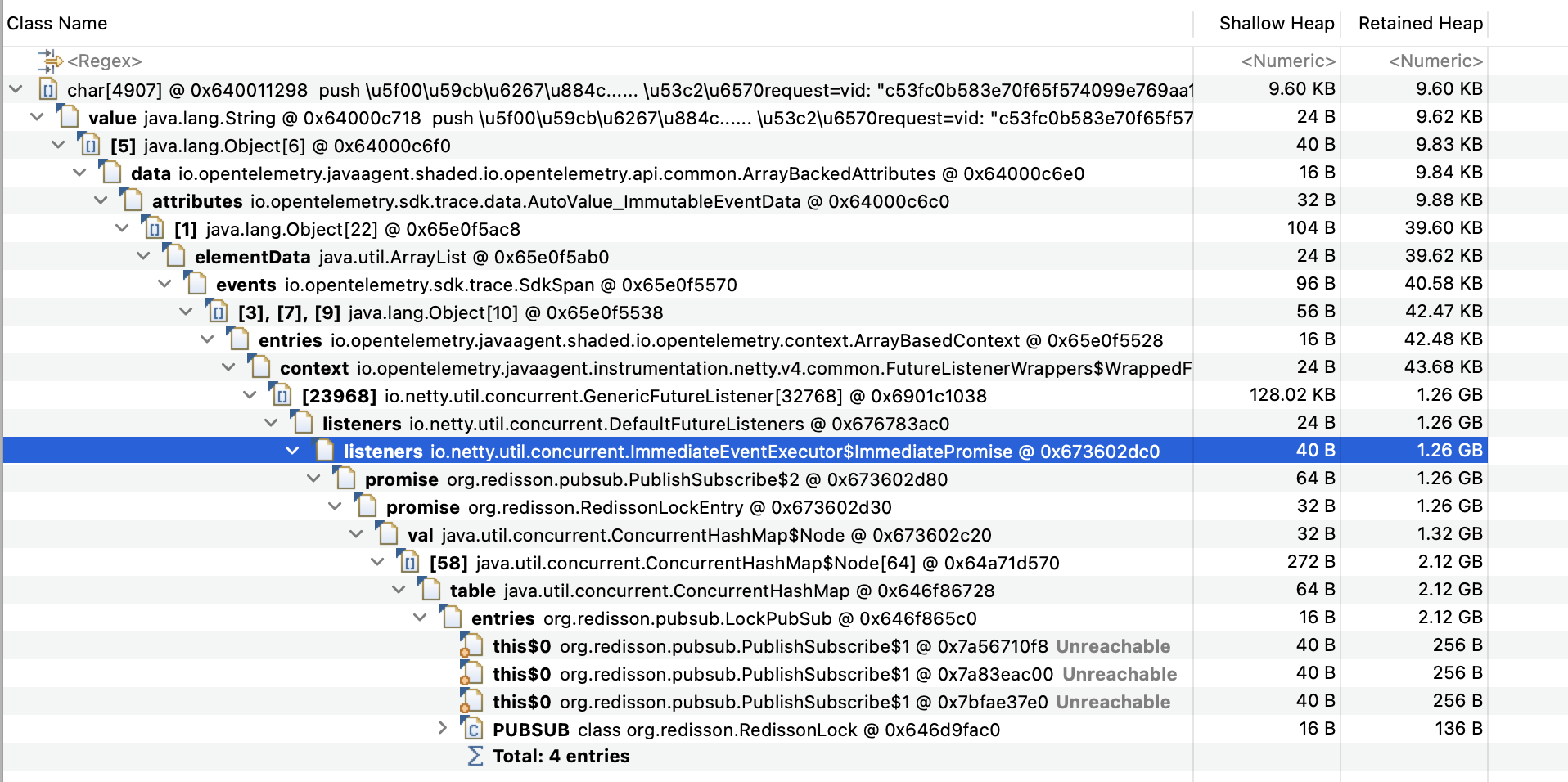Sort by the Retained Heap column header
The image size is (1568, 782).
click(x=1421, y=23)
